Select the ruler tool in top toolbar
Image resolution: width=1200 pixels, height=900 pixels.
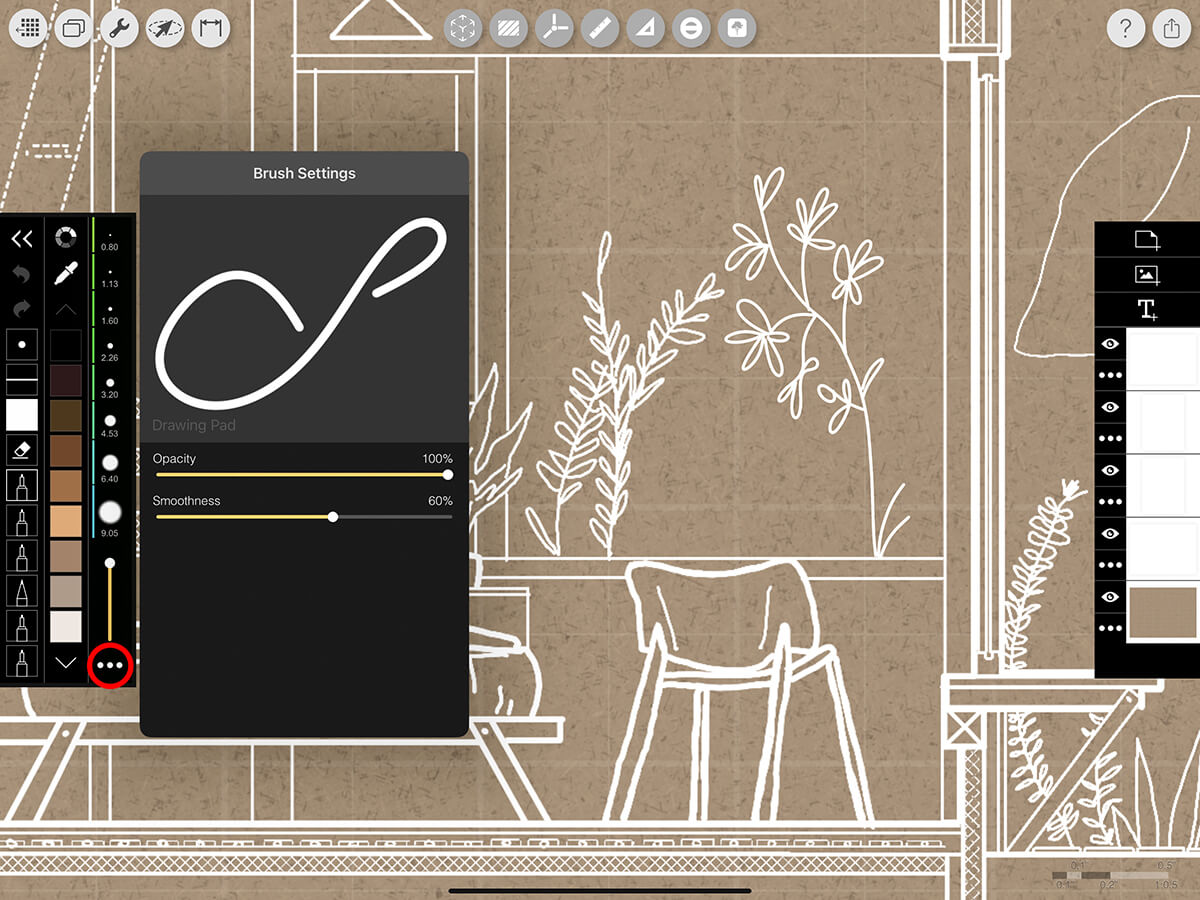pos(599,29)
